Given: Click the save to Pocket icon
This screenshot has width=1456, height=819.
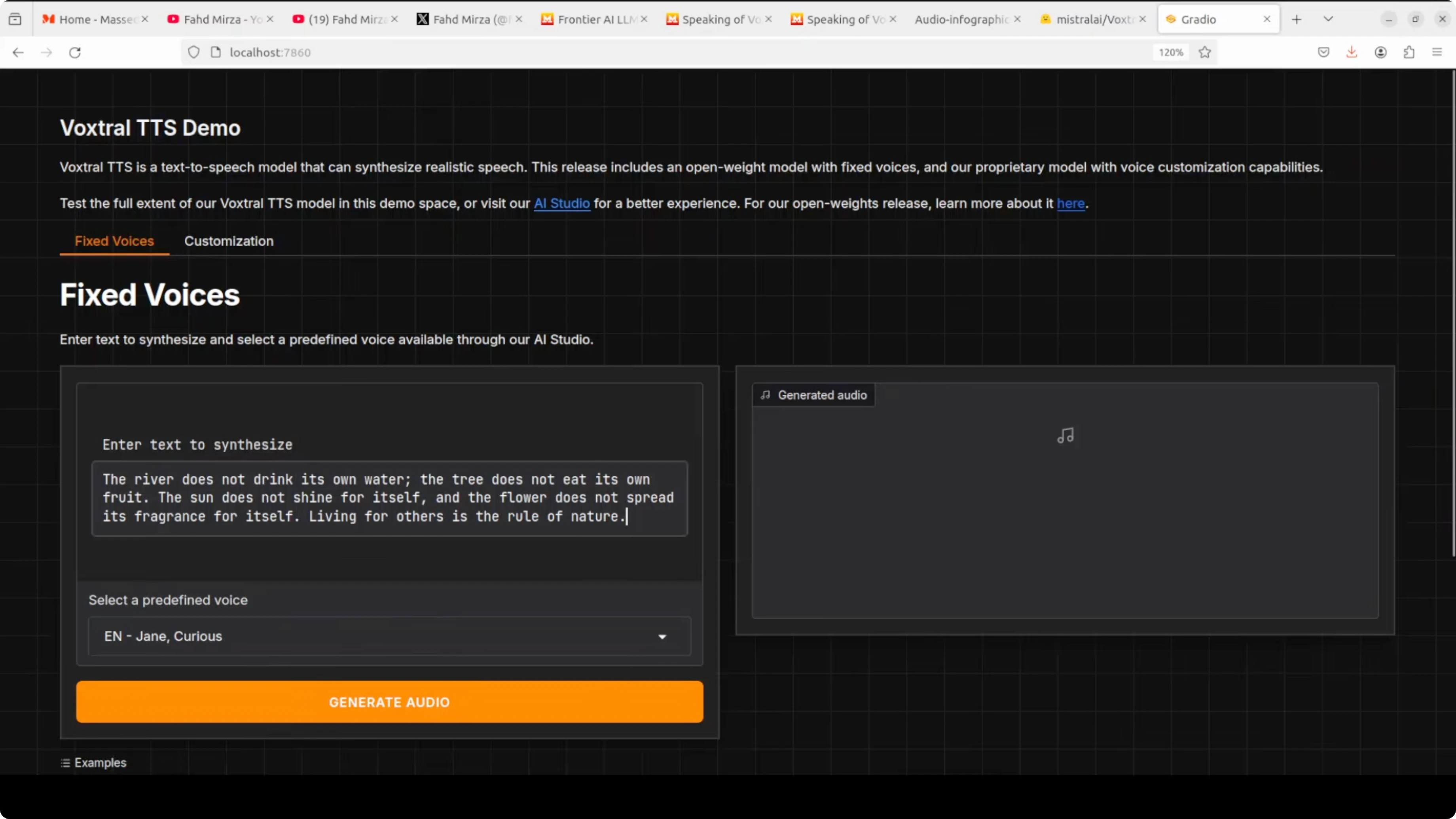Looking at the screenshot, I should 1323,53.
